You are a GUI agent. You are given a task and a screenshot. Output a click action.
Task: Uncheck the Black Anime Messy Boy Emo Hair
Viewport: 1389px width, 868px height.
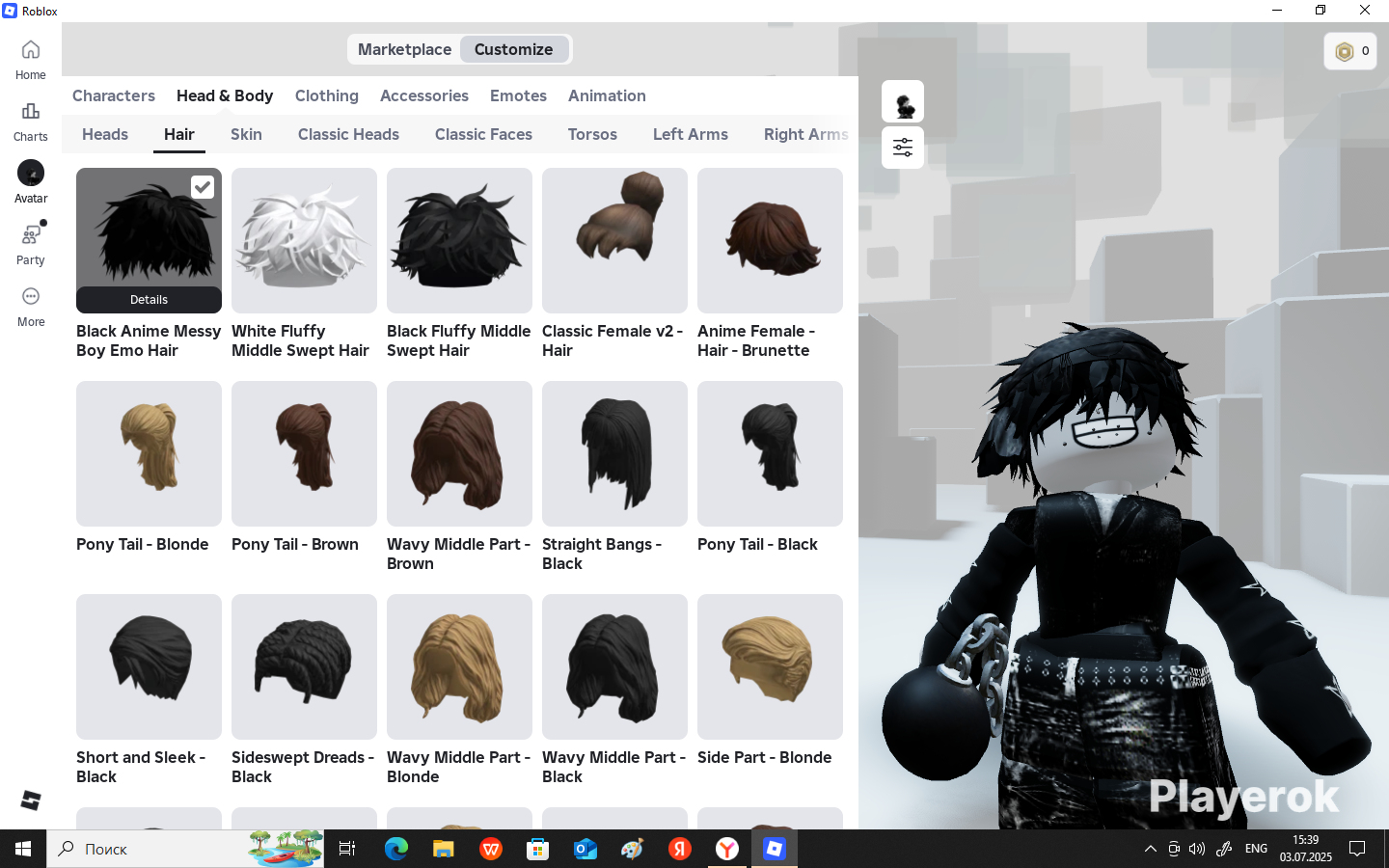pyautogui.click(x=202, y=187)
